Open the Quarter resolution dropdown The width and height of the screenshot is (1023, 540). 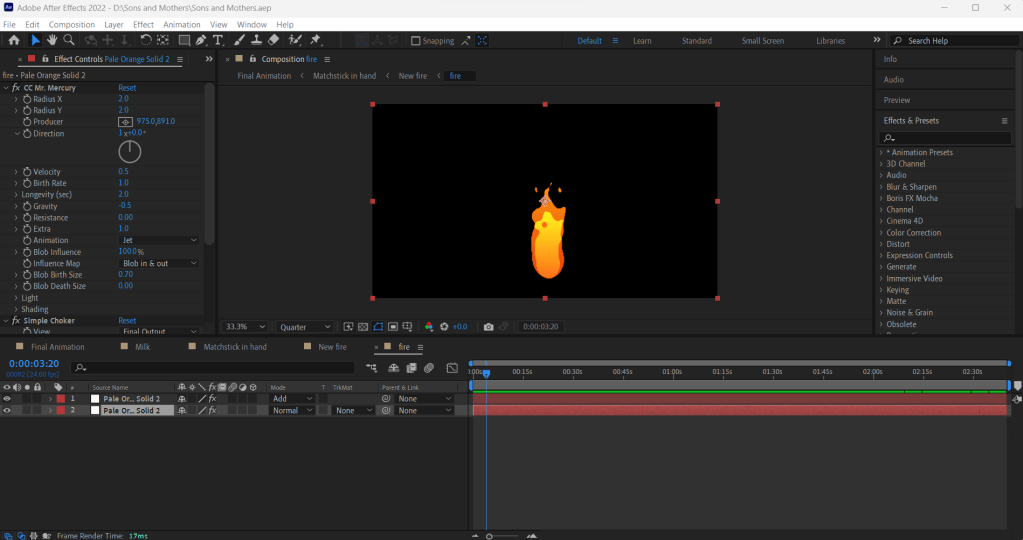(x=306, y=327)
